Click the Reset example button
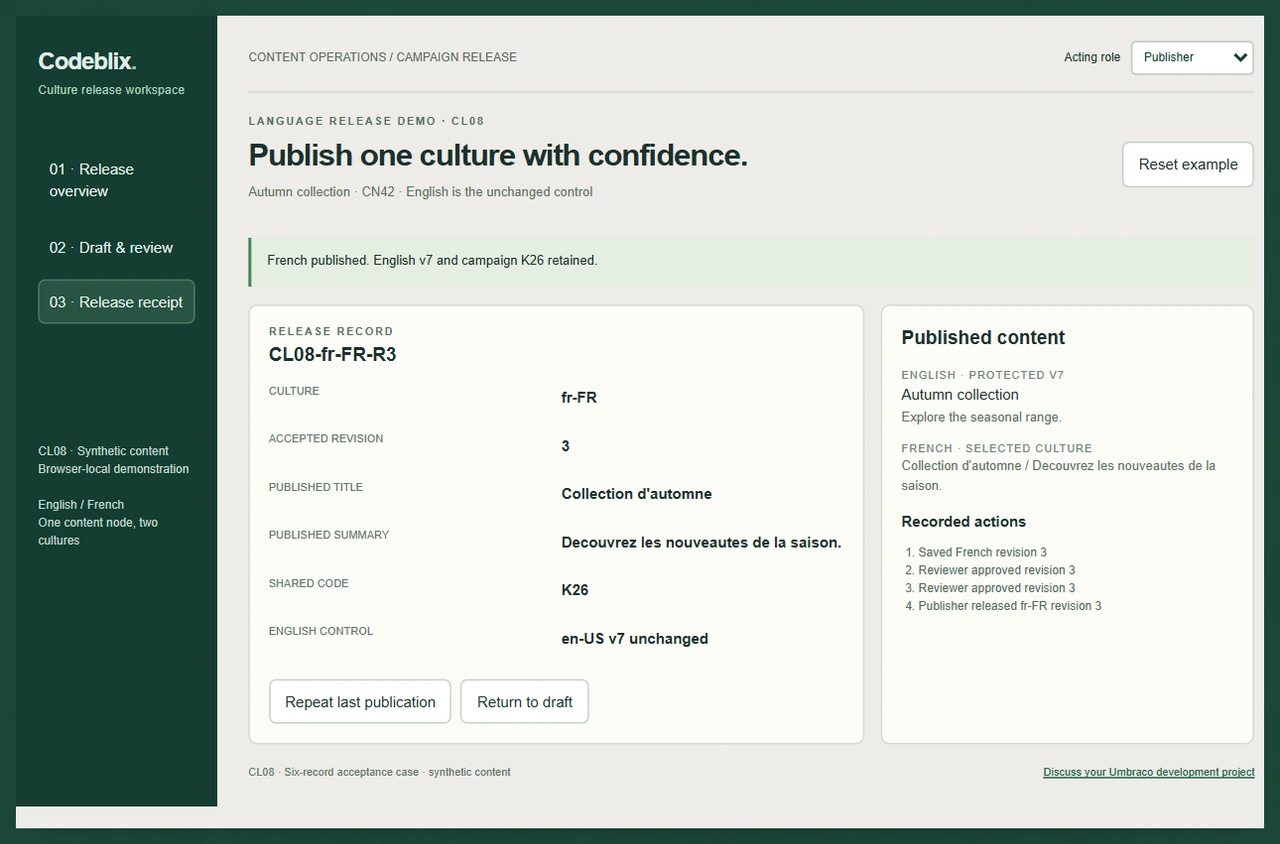This screenshot has width=1280, height=844. [1188, 164]
